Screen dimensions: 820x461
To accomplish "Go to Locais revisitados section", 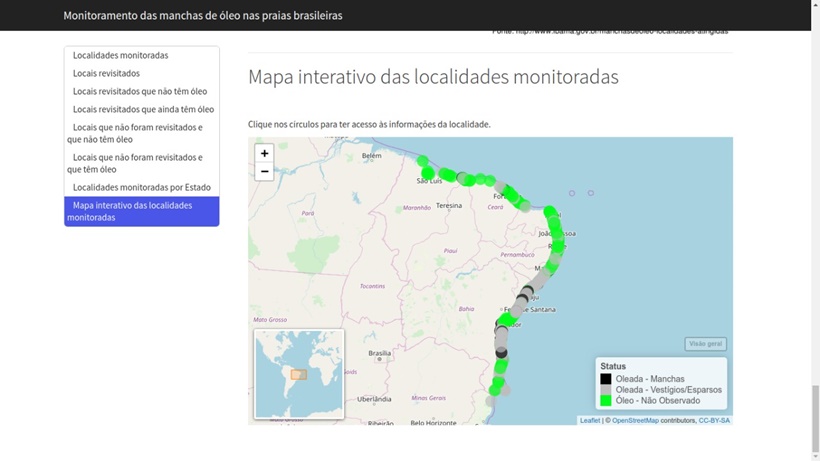I will [142, 73].
